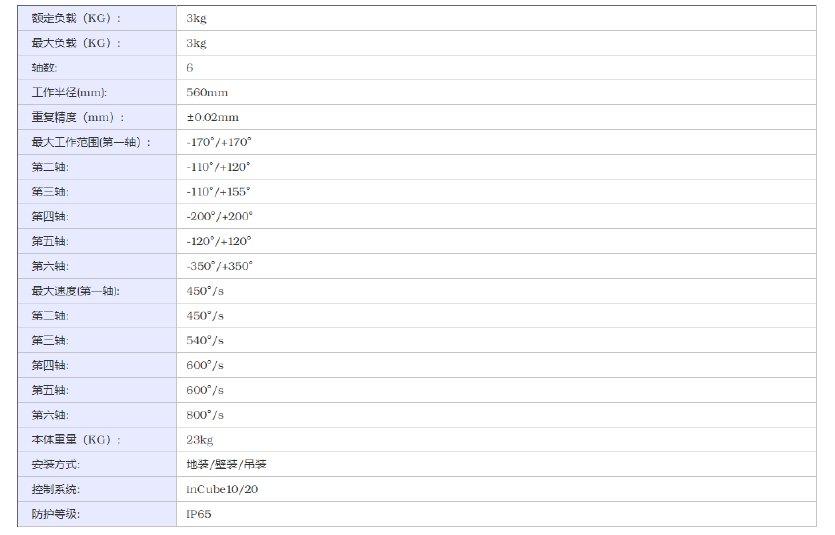
Task: Click the inCube10/20 control system value
Action: 222,489
